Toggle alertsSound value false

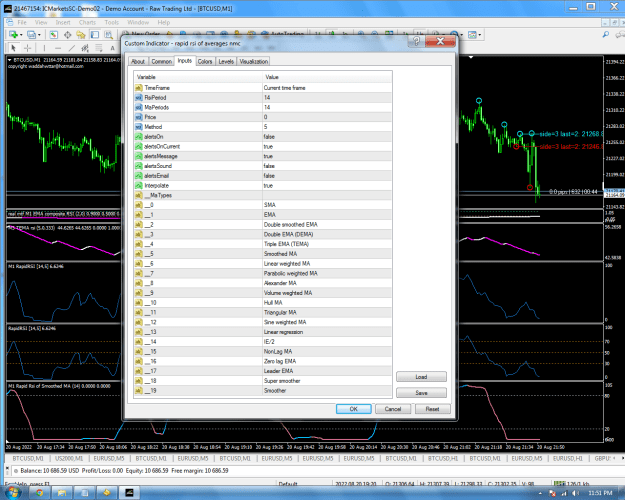coord(327,166)
